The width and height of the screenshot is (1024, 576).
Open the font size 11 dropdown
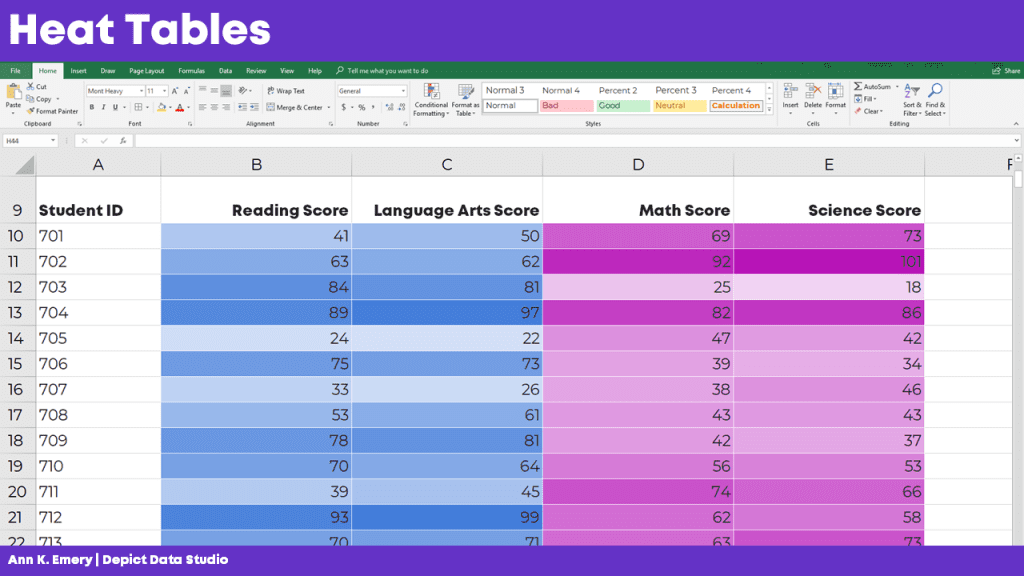[164, 91]
